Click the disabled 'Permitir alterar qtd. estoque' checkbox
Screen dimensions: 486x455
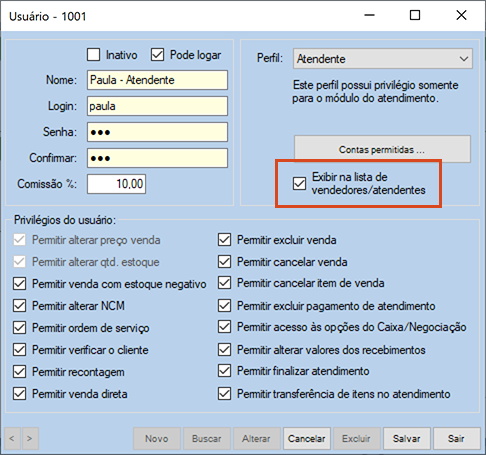click(x=20, y=262)
